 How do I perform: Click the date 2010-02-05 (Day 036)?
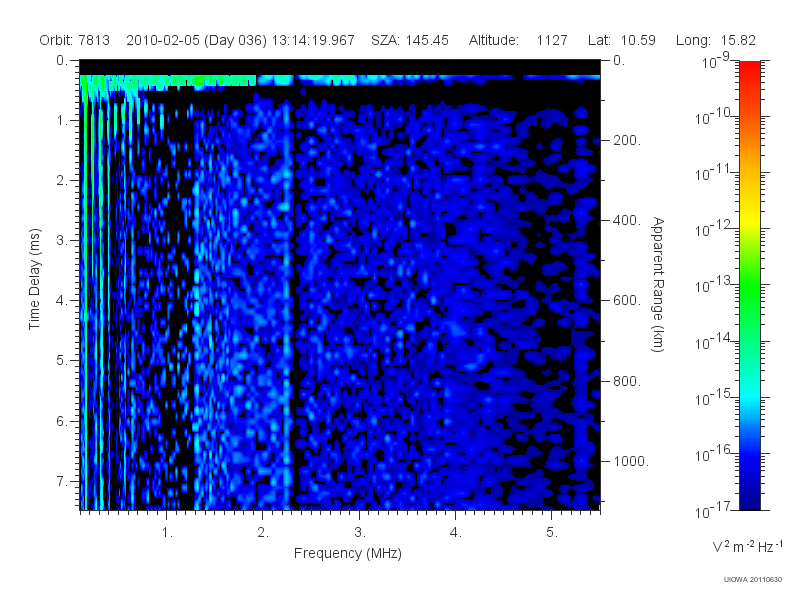coord(196,40)
